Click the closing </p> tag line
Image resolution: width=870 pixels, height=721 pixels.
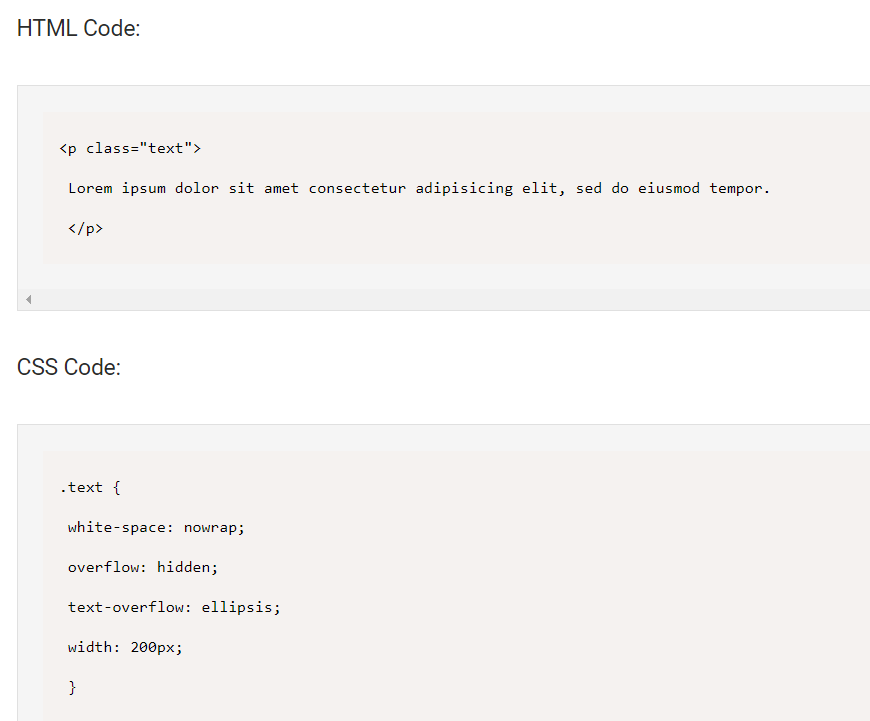tap(85, 228)
